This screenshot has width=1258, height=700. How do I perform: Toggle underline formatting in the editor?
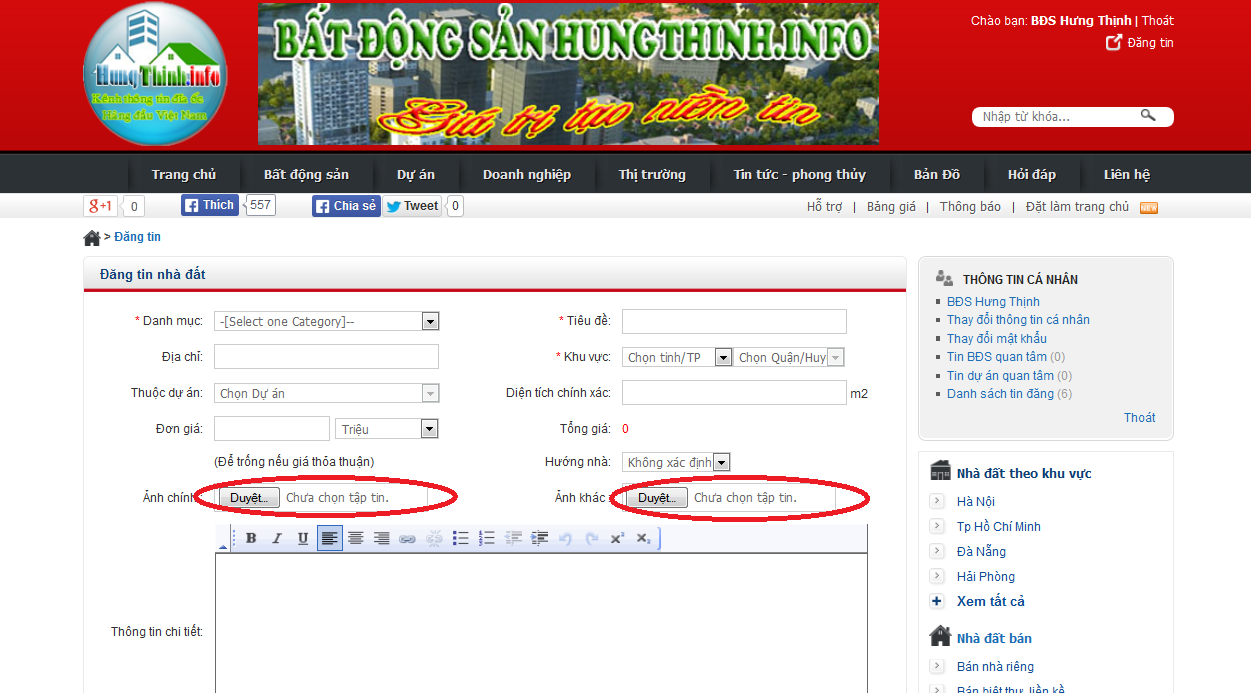click(x=303, y=538)
